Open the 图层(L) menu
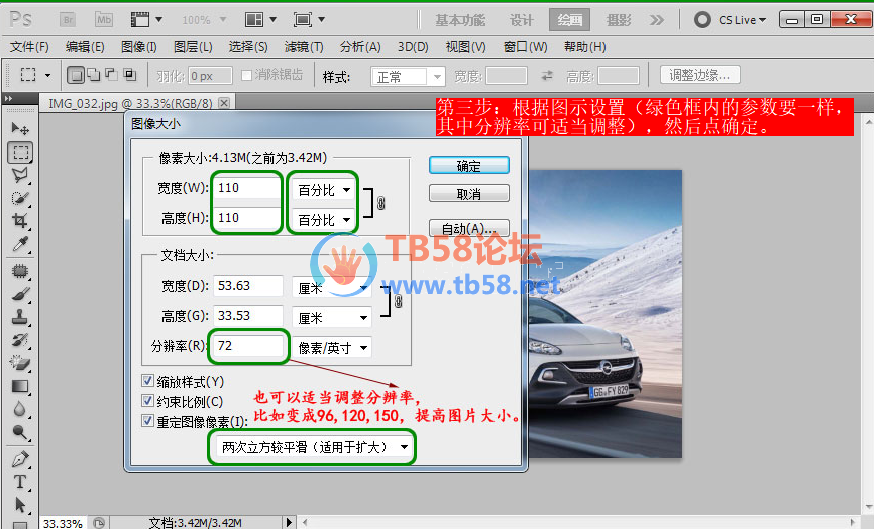This screenshot has height=529, width=874. pos(193,47)
